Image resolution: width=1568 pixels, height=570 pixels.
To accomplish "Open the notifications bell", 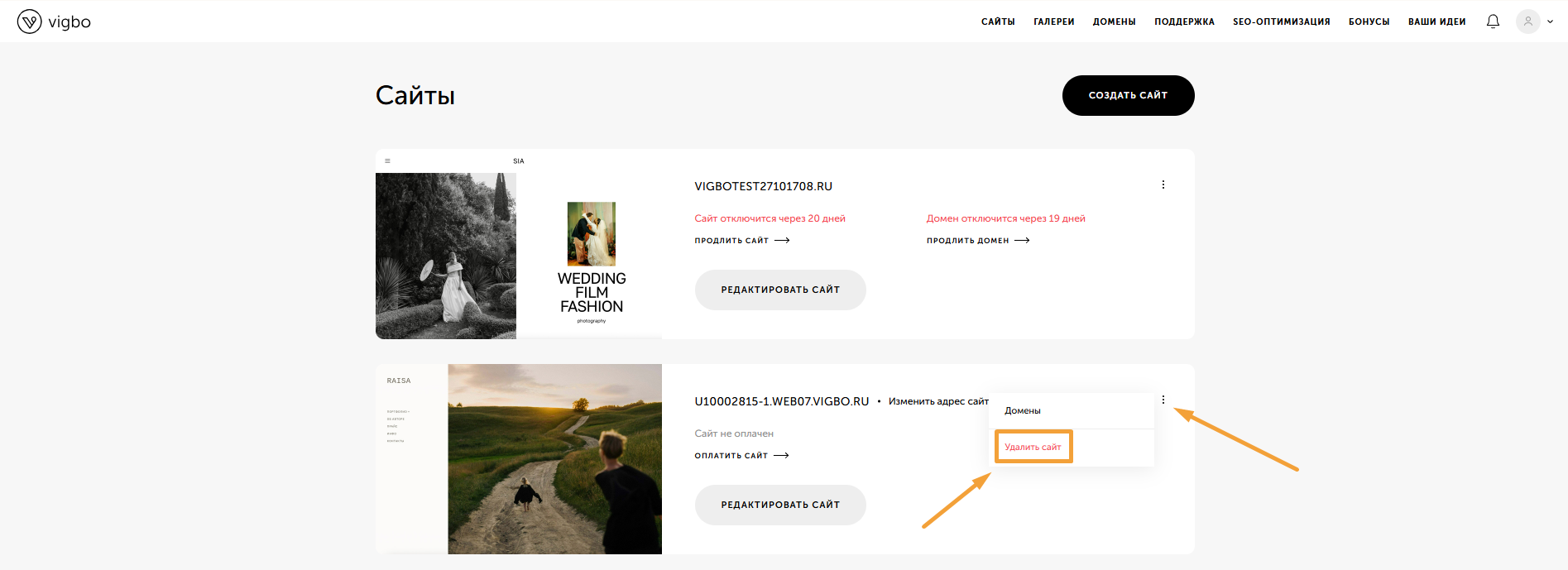I will click(1493, 22).
